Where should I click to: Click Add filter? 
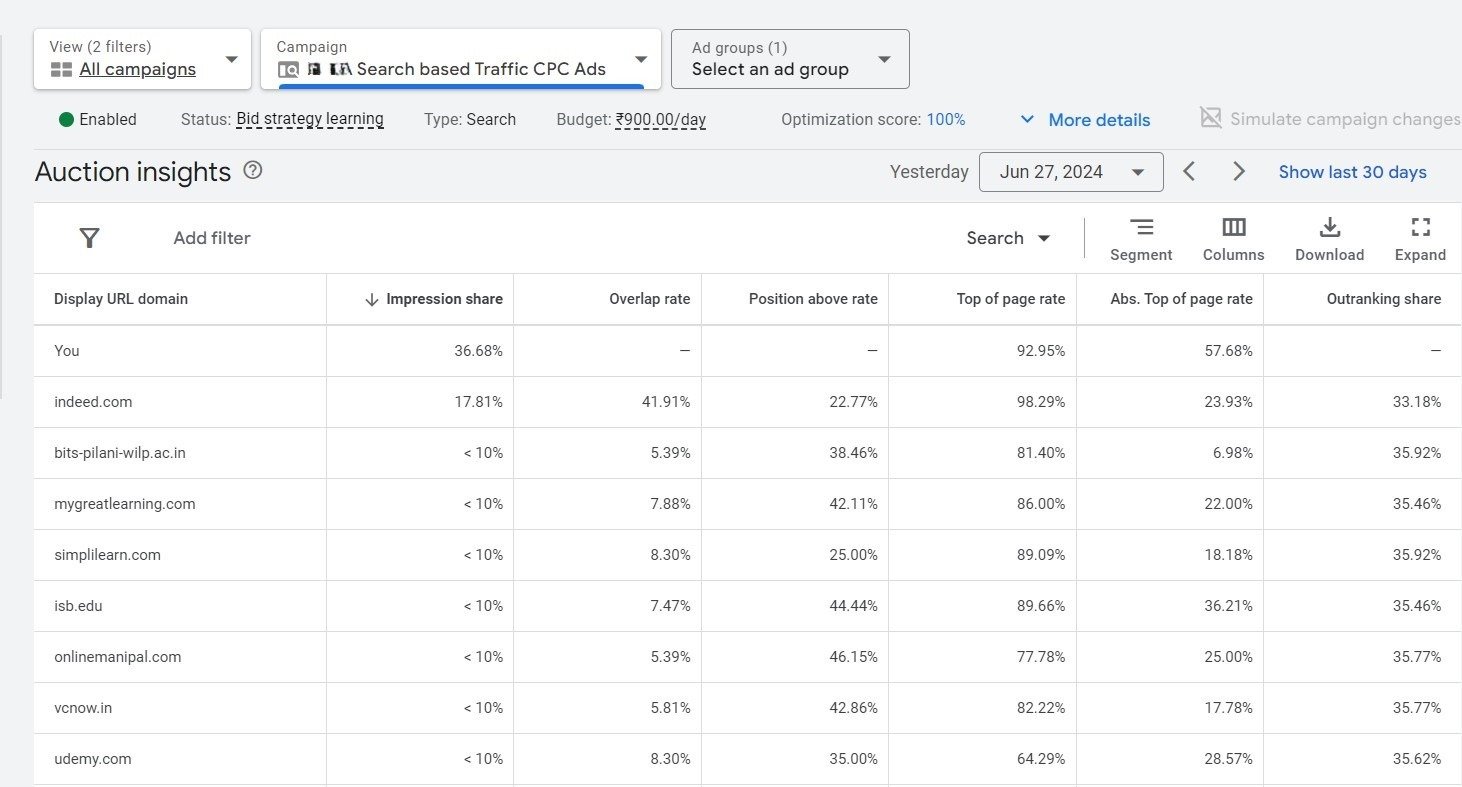tap(211, 238)
